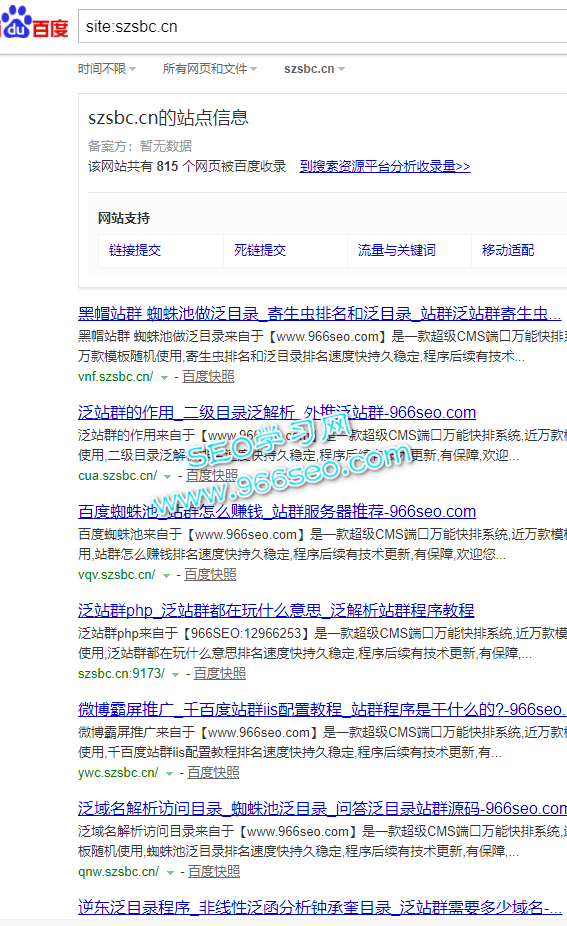Screen dimensions: 567x926
Task: Click the szsbc.cn:9173/ green URL
Action: 121,674
